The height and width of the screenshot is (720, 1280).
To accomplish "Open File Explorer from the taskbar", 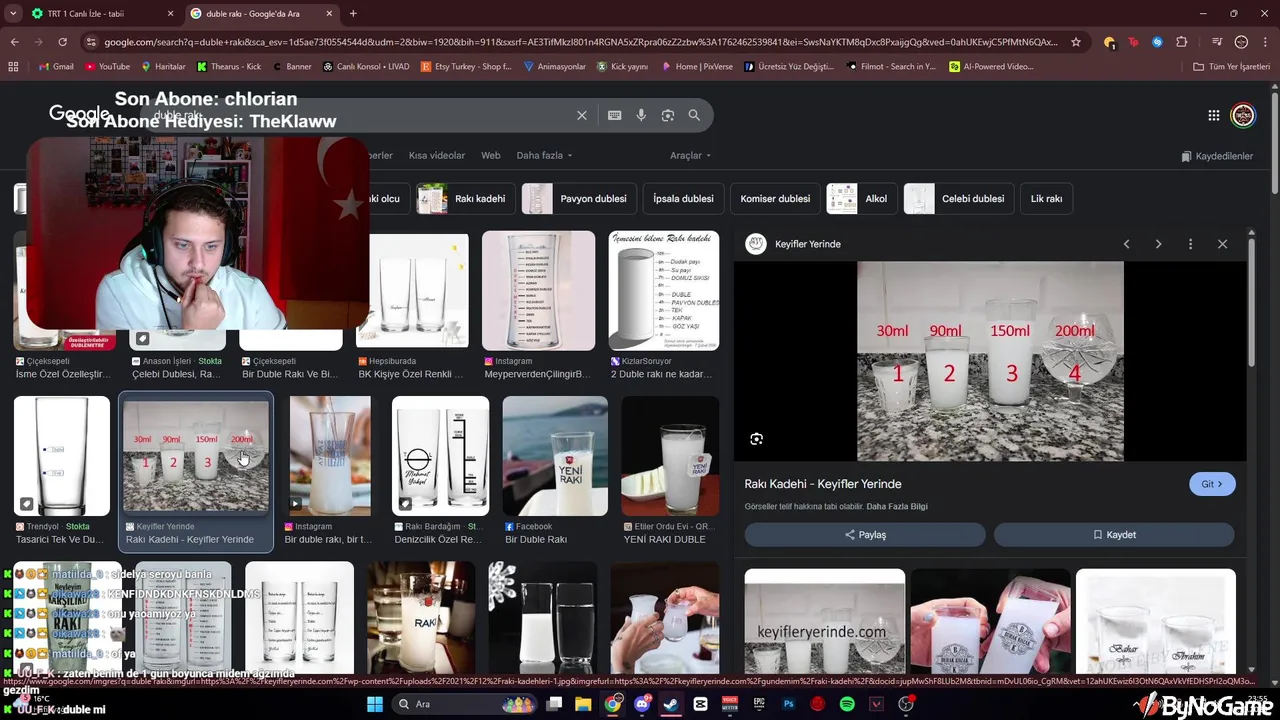I will click(x=583, y=704).
